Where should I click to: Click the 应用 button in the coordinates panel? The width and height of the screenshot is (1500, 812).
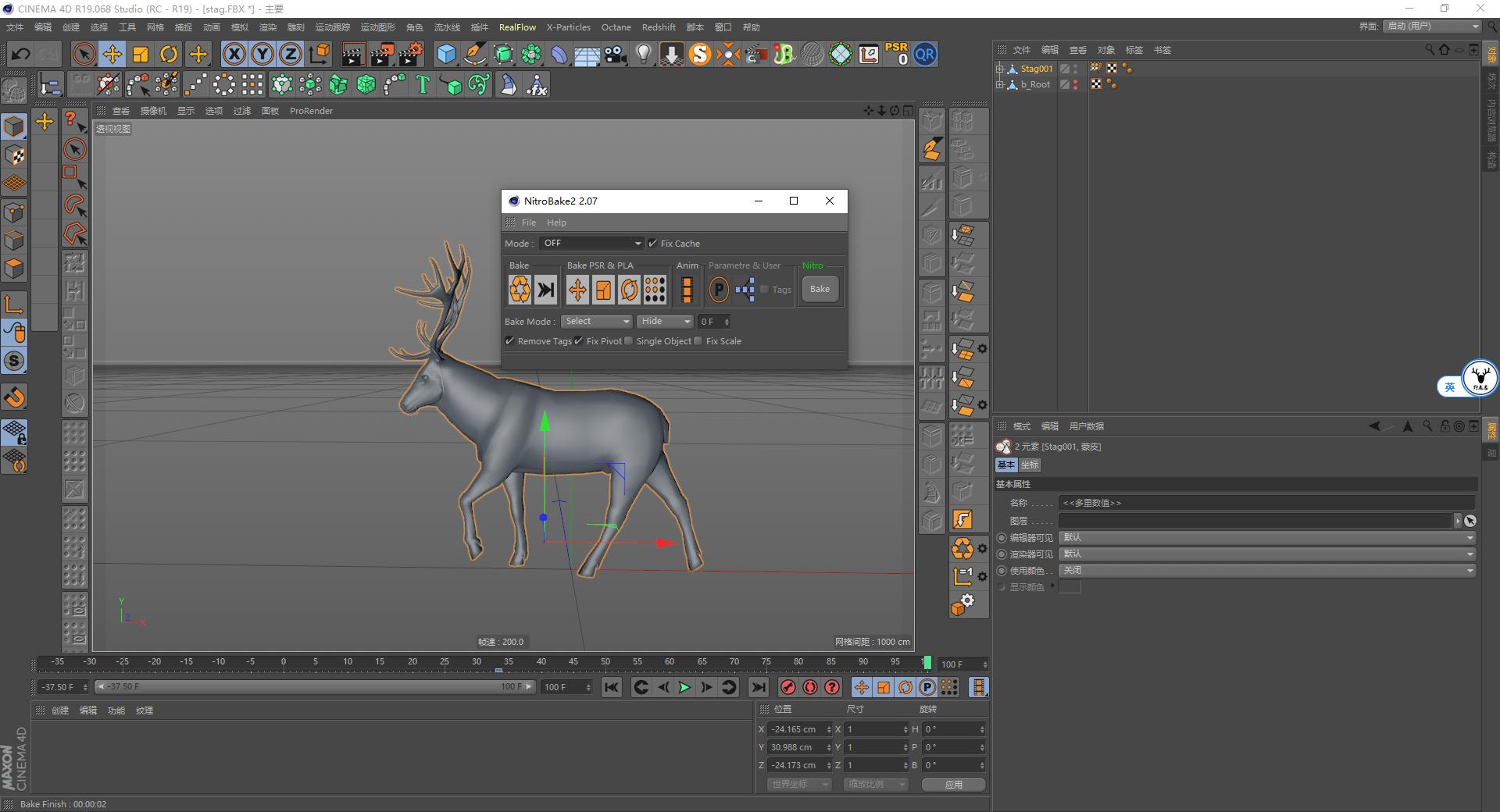pyautogui.click(x=953, y=785)
